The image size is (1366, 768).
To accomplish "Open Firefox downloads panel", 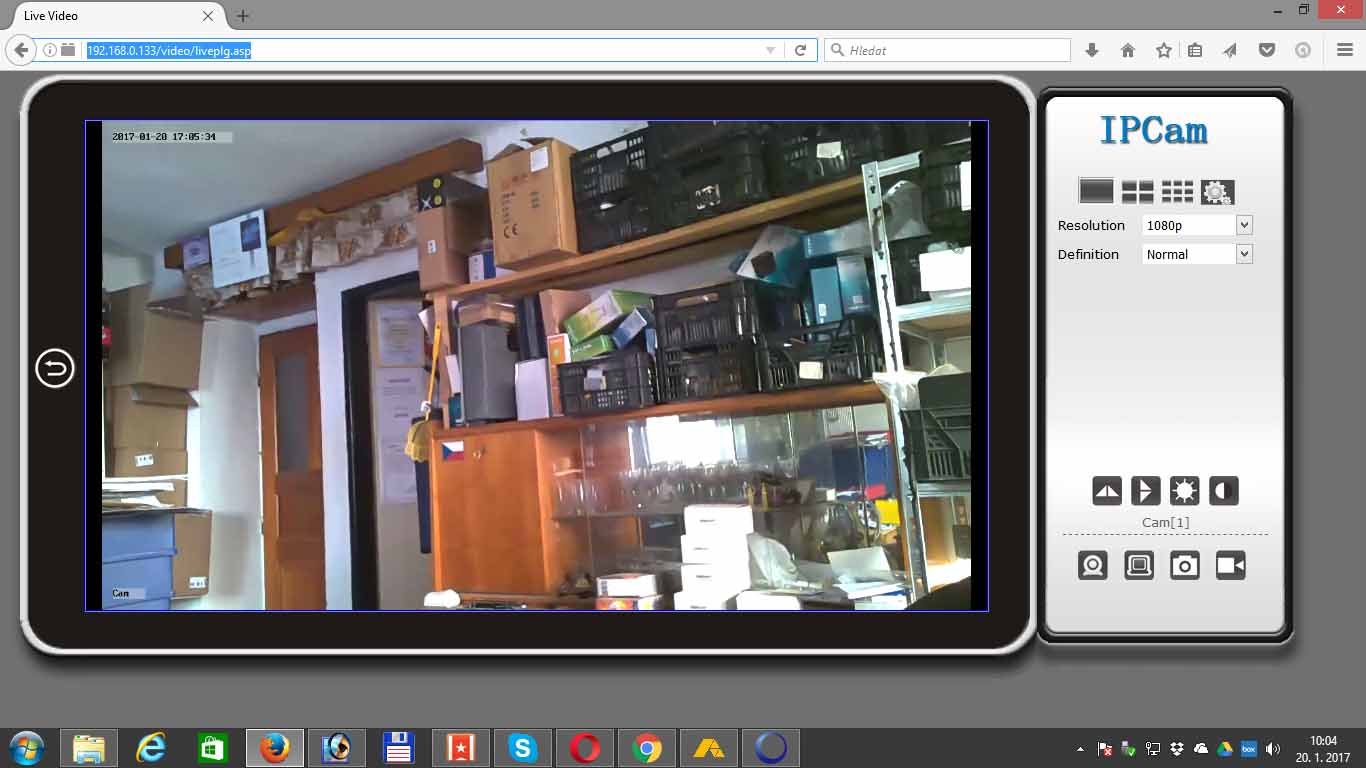I will pyautogui.click(x=1092, y=50).
